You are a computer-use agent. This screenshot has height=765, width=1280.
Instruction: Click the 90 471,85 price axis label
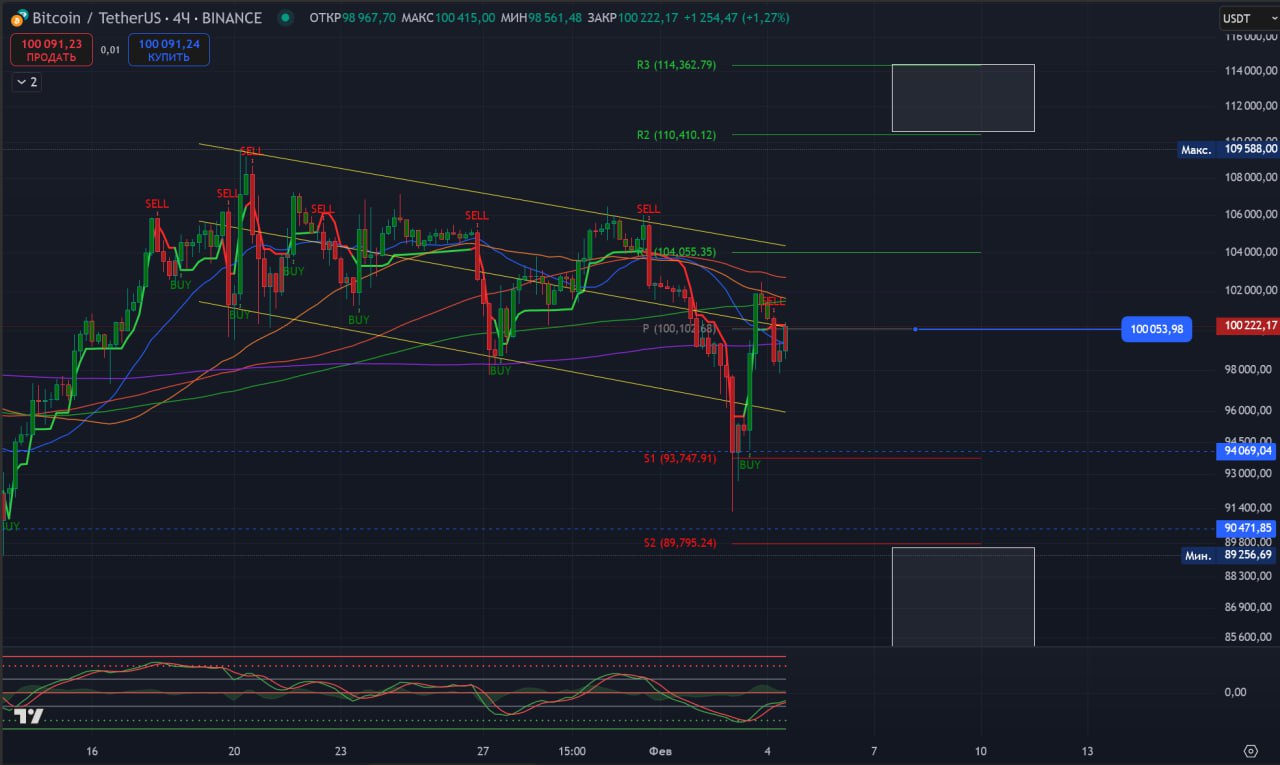(1247, 528)
